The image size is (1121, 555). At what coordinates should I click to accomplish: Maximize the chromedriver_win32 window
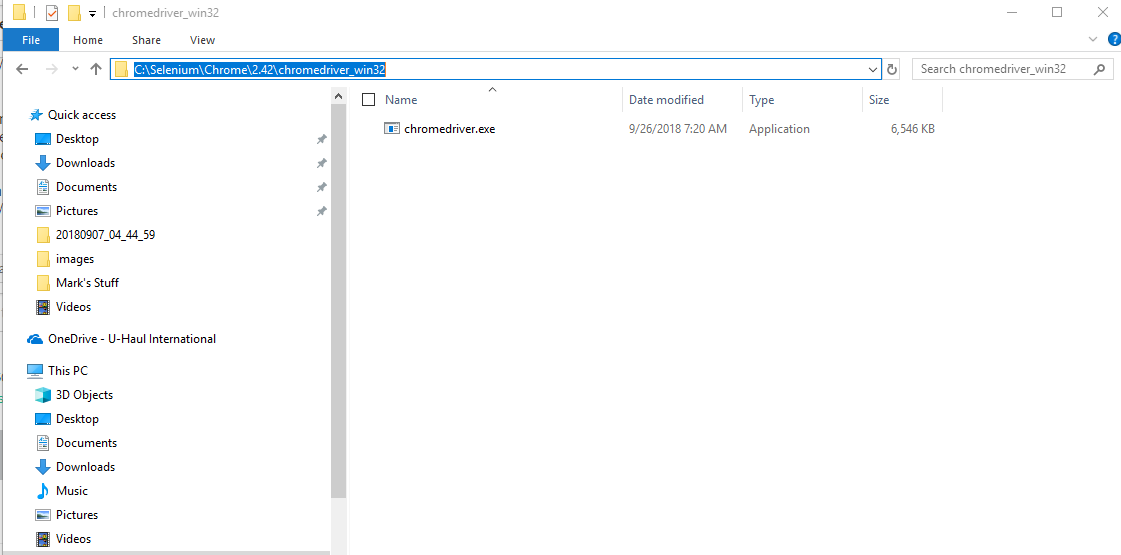1057,12
